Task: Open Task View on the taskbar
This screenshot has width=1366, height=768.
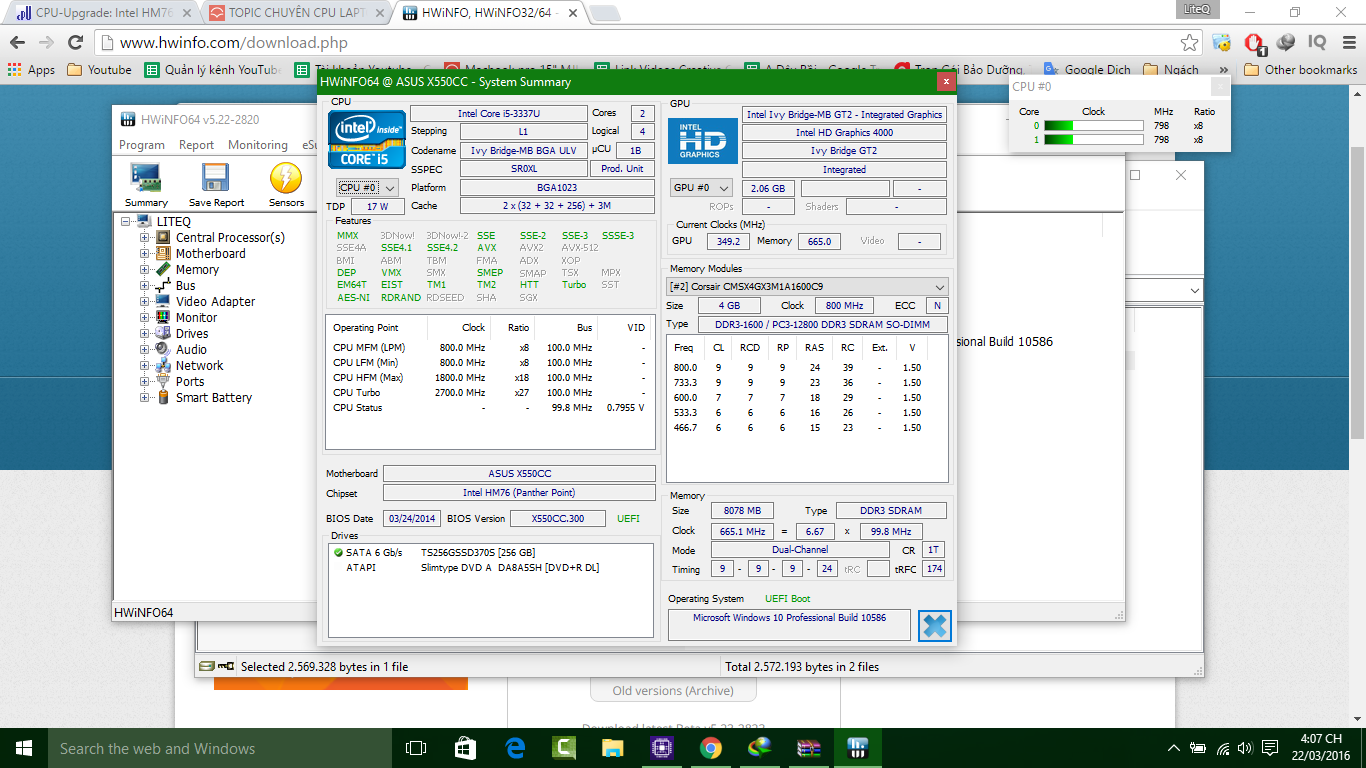Action: pos(416,748)
